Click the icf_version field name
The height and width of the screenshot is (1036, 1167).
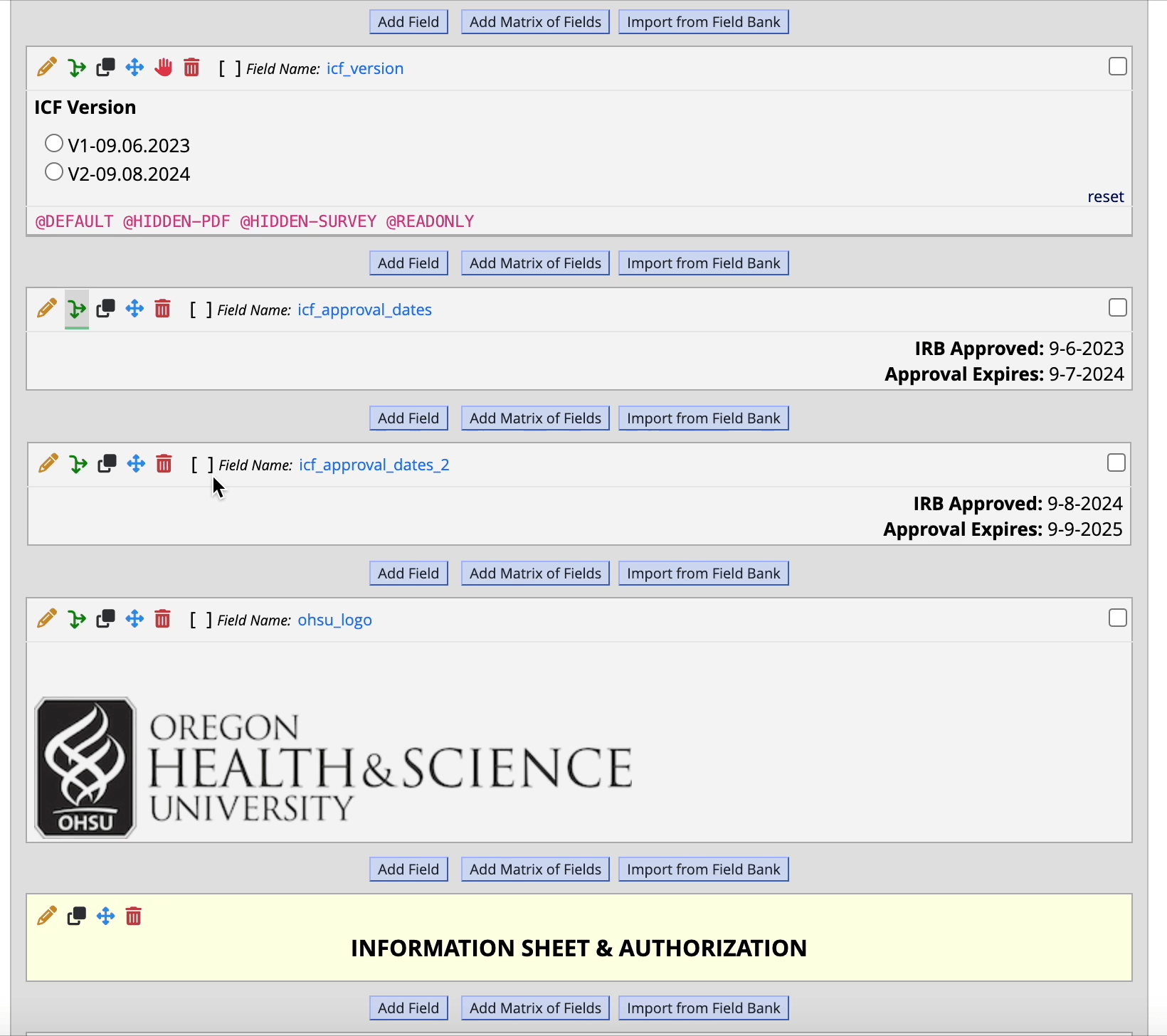[365, 68]
